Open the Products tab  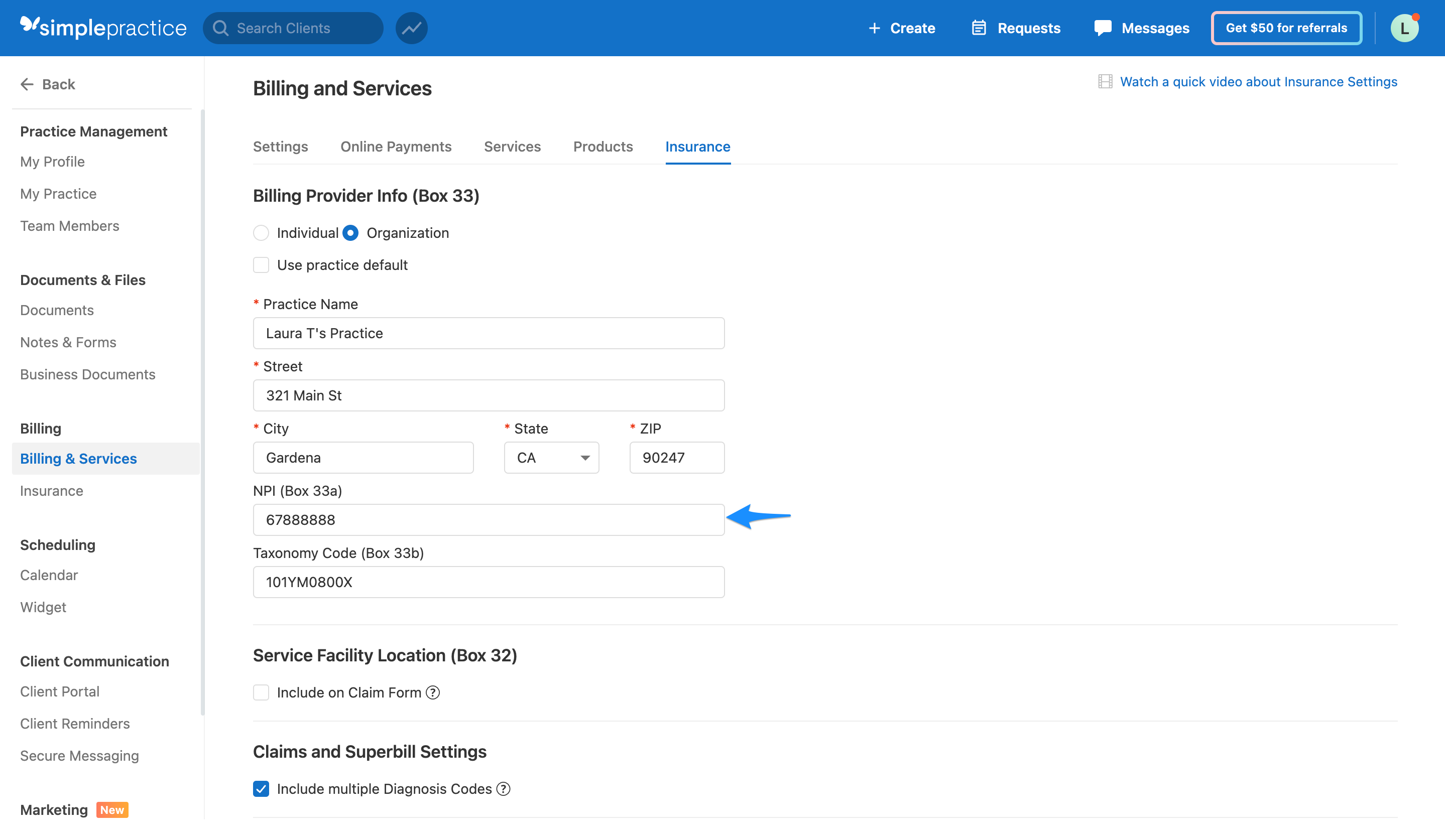coord(603,147)
